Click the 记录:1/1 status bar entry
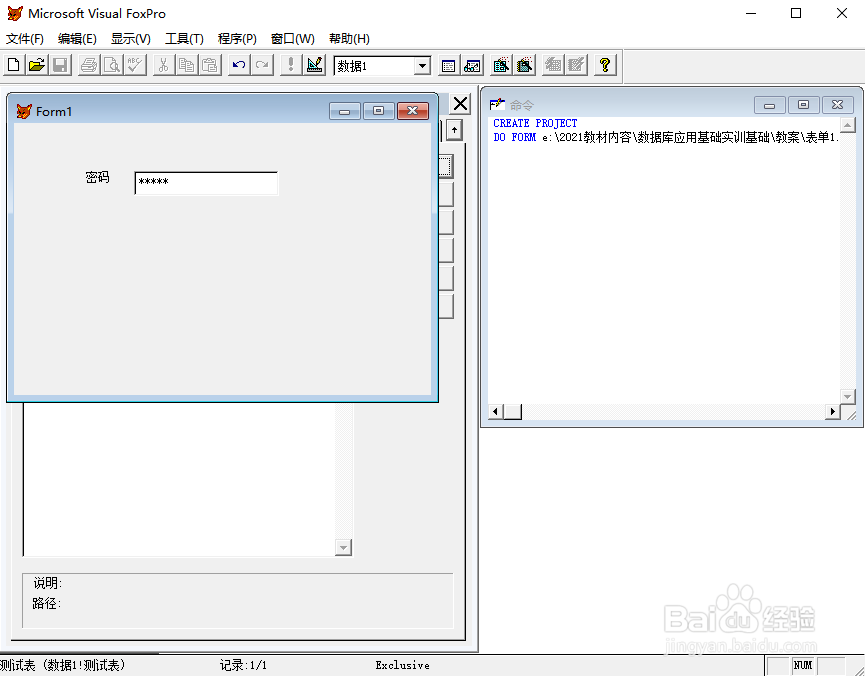Image resolution: width=865 pixels, height=676 pixels. pyautogui.click(x=243, y=666)
